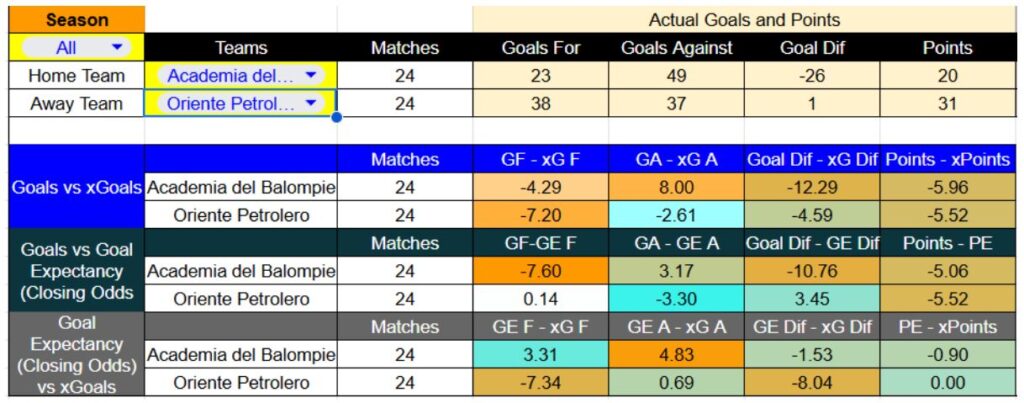Select the Away Team Points value 31

click(947, 103)
